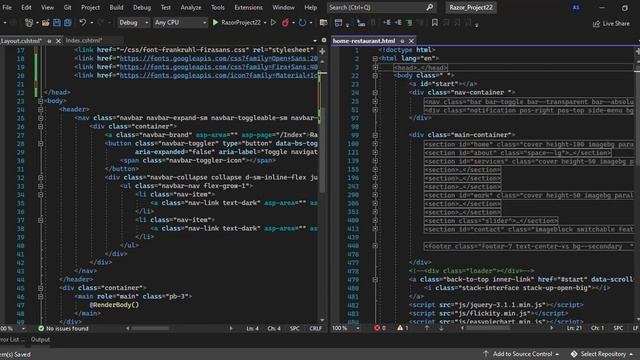Open the AS account badge
640x360 pixels.
pyautogui.click(x=576, y=7)
